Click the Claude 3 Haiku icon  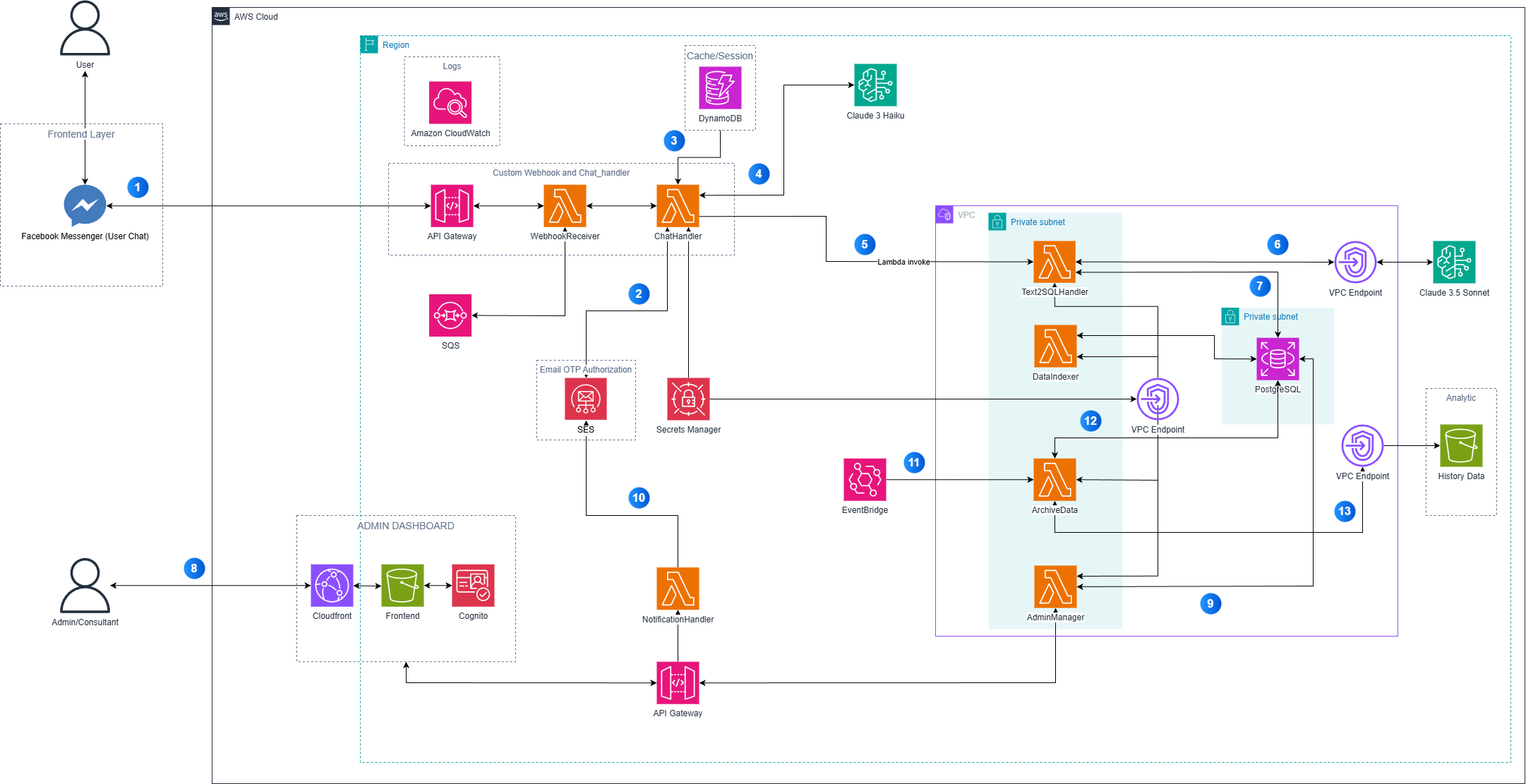click(x=875, y=85)
